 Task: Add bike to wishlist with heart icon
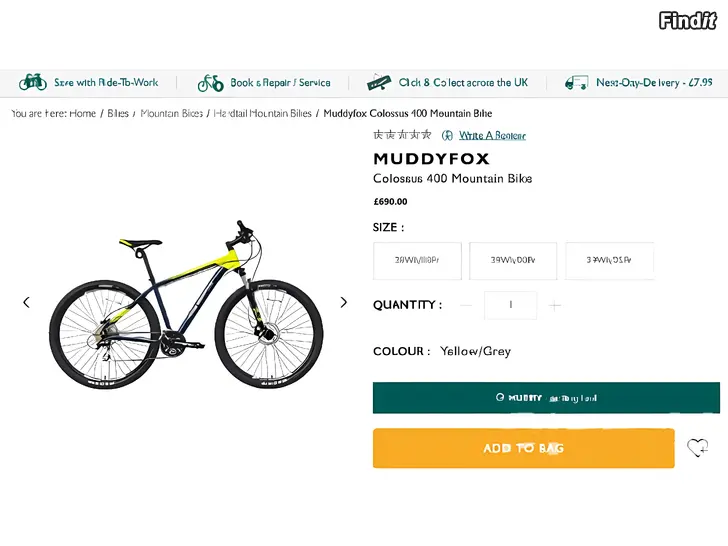(x=697, y=447)
